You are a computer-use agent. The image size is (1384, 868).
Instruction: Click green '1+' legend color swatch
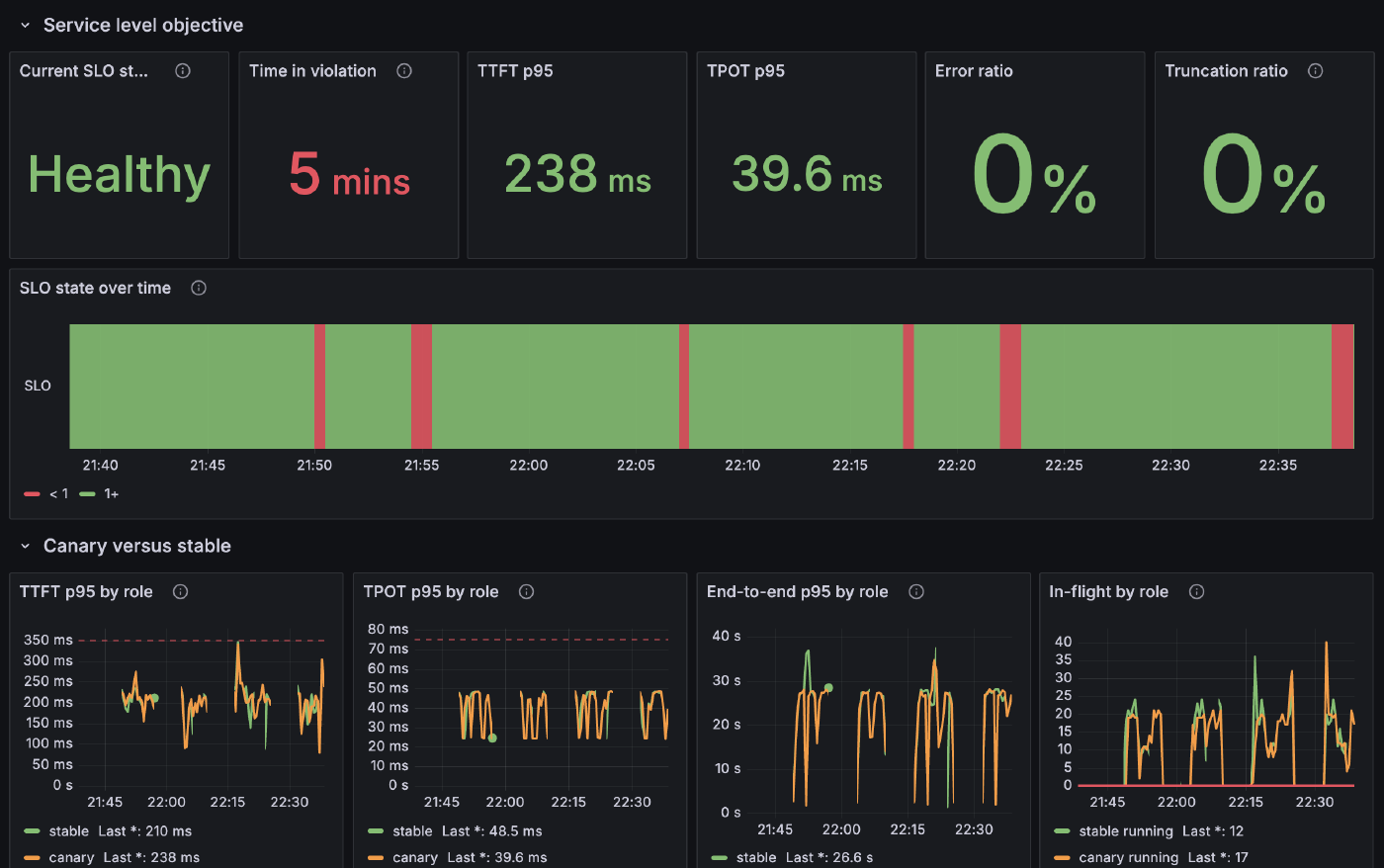87,493
